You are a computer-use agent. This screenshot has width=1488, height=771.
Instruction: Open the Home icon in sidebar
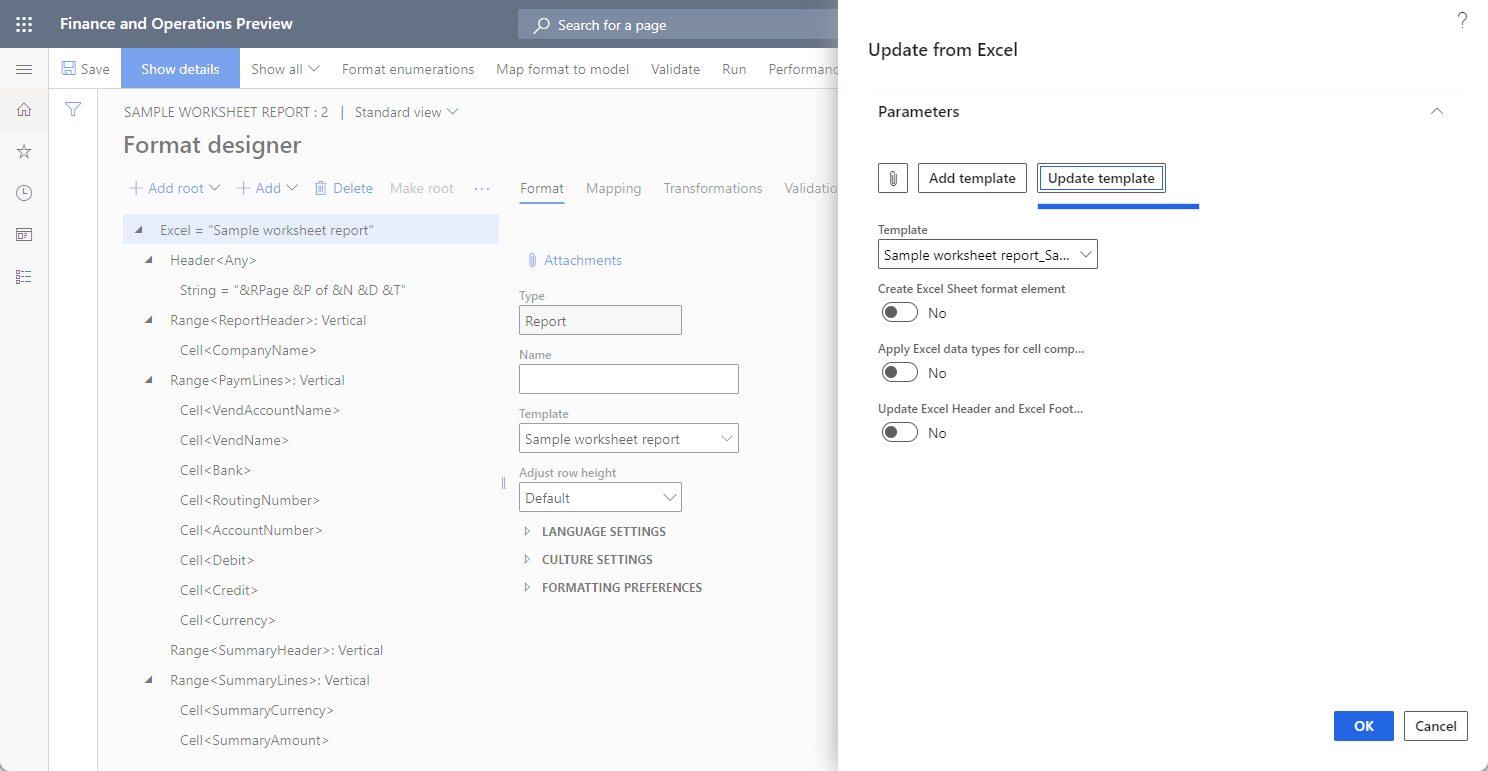click(24, 110)
